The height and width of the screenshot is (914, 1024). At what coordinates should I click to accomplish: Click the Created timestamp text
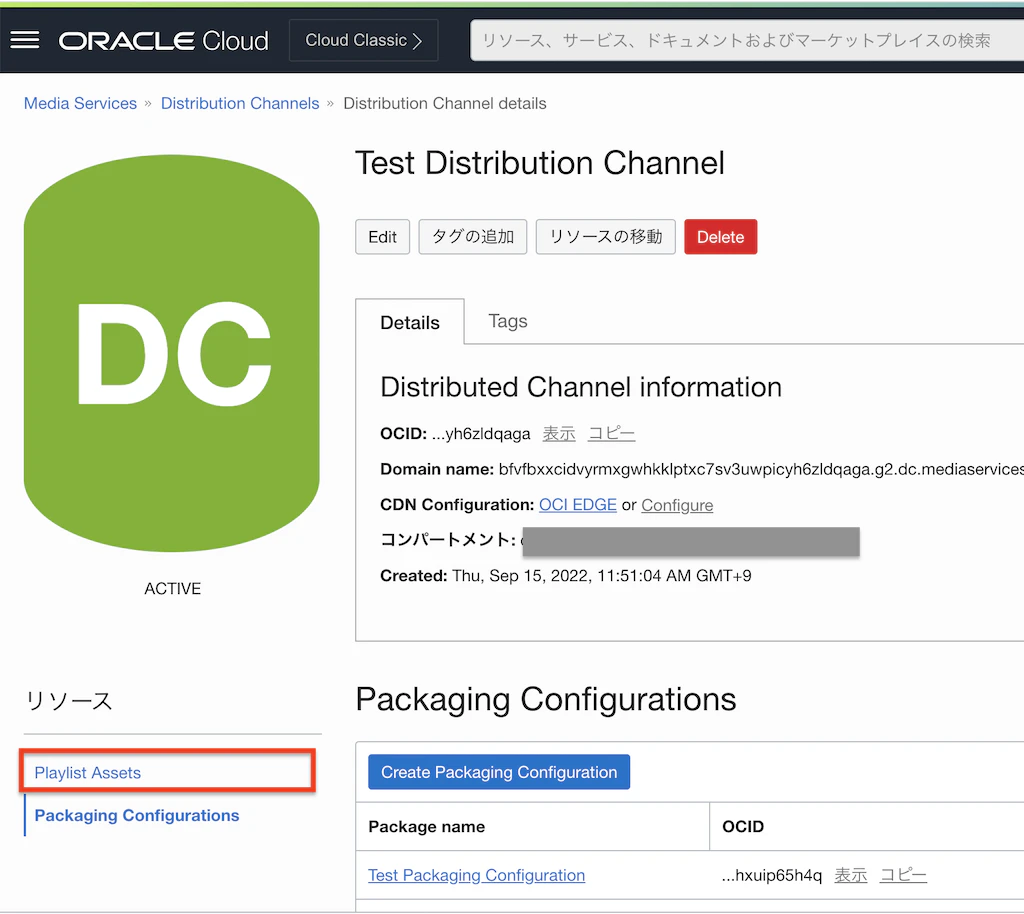[x=601, y=576]
